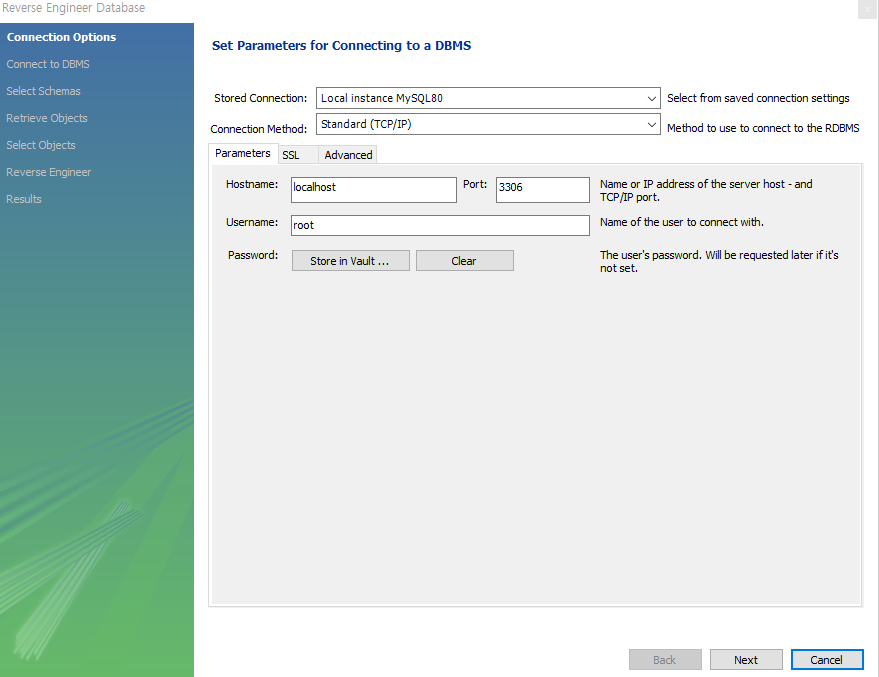This screenshot has height=677, width=879.
Task: Open the Stored Connection dropdown
Action: point(488,98)
